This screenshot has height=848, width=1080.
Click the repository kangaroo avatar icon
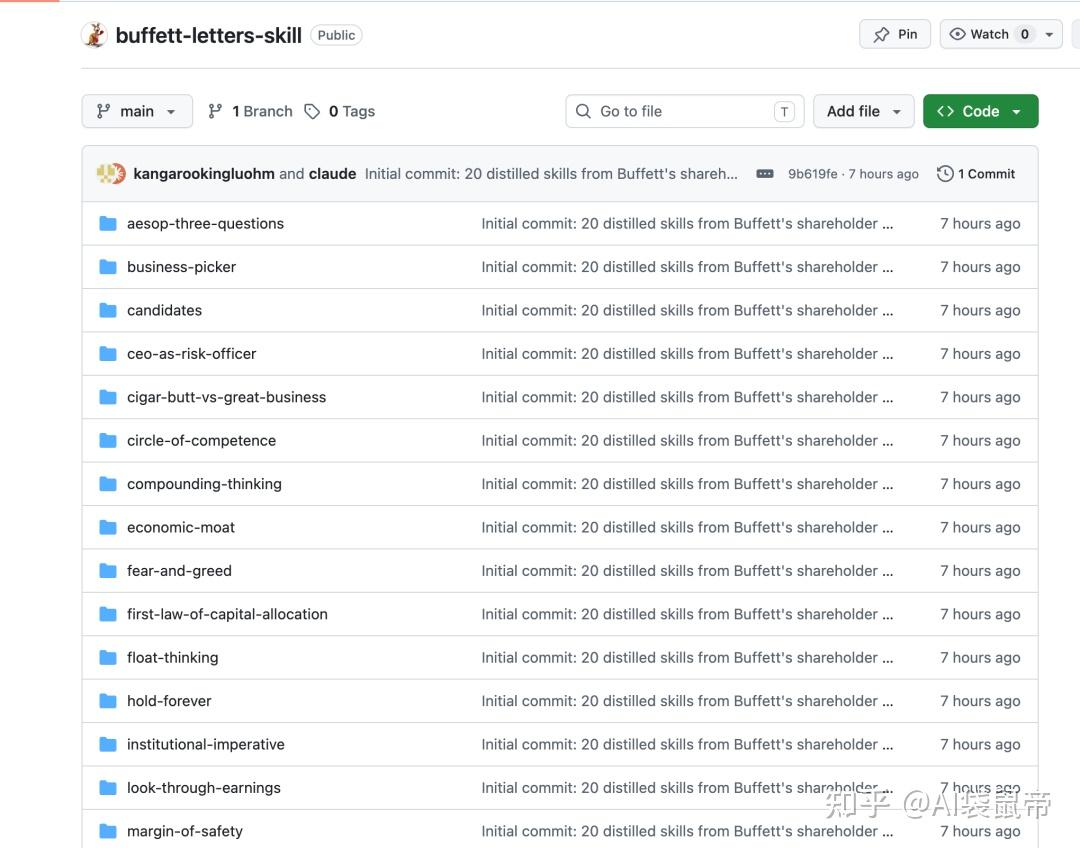click(94, 35)
